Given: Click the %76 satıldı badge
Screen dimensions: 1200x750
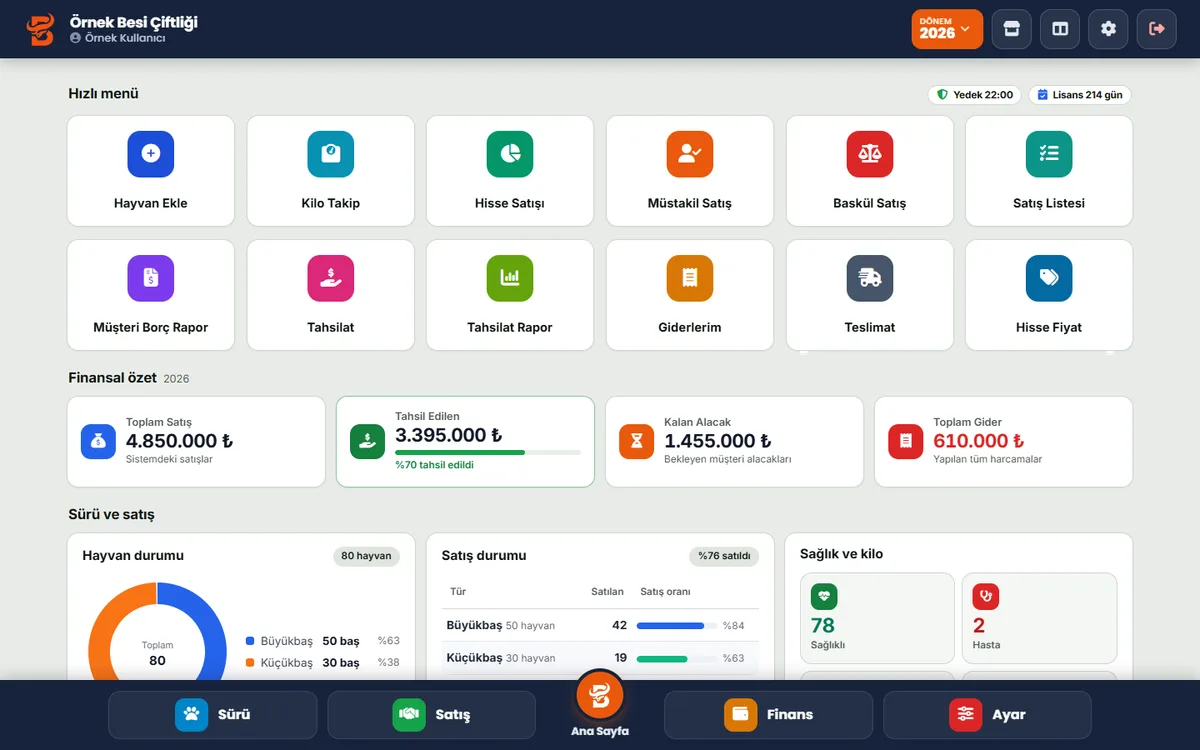Looking at the screenshot, I should [x=724, y=556].
